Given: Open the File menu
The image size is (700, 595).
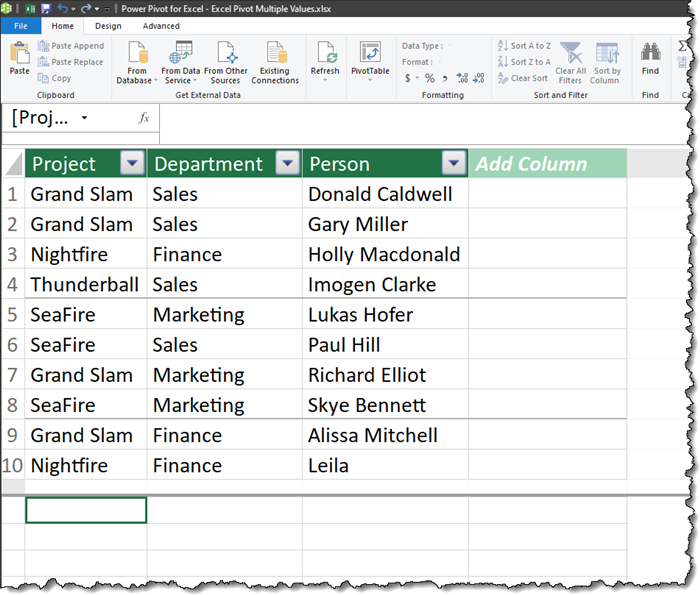Looking at the screenshot, I should point(21,26).
